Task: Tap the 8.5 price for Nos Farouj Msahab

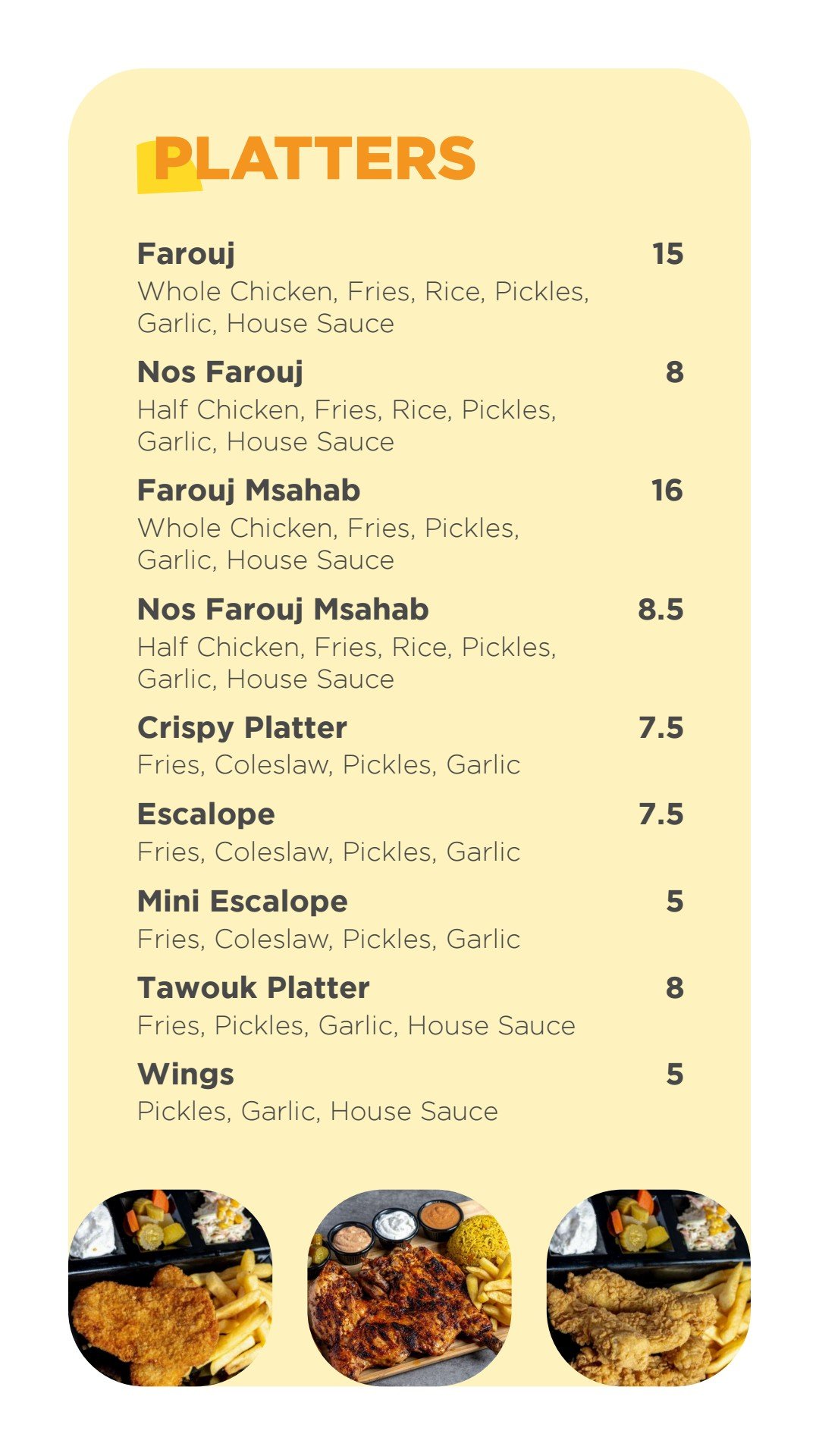Action: (x=660, y=609)
